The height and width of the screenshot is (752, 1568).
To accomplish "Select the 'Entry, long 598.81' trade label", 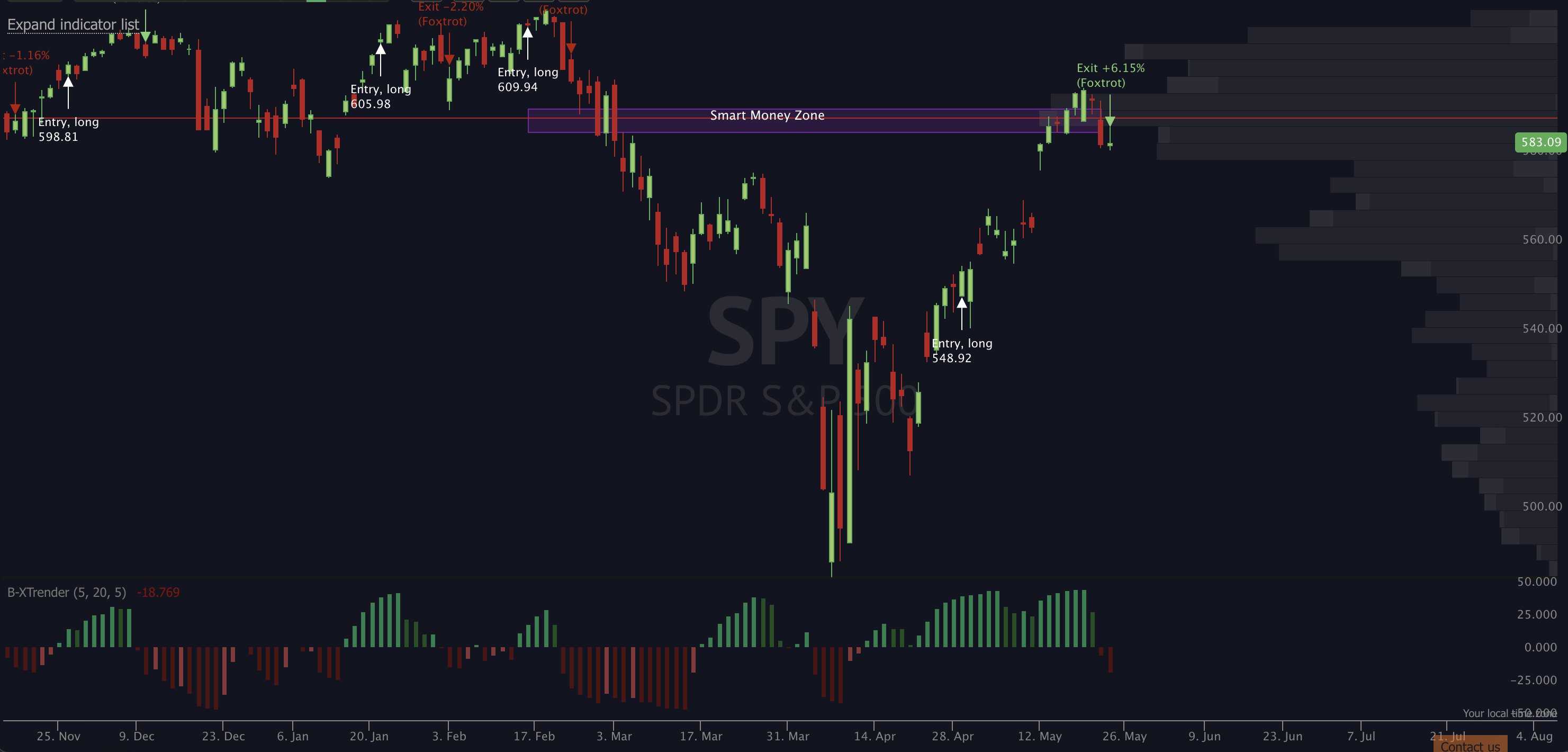I will [68, 129].
